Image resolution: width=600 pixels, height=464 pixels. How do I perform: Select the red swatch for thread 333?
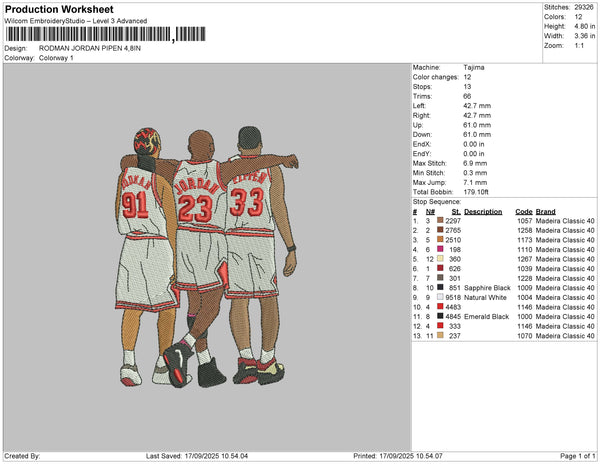pos(440,326)
